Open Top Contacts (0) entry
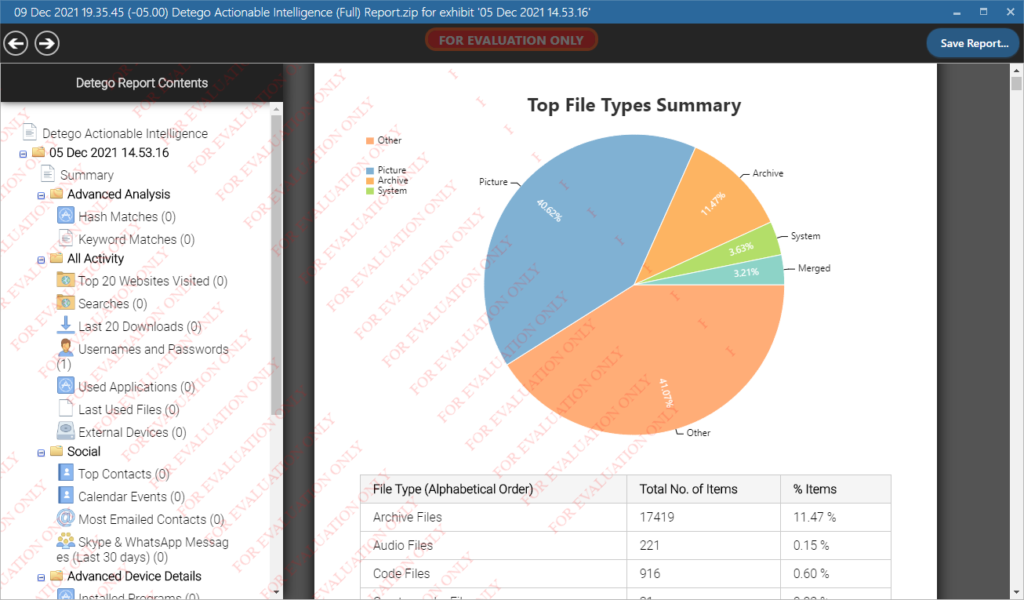Viewport: 1024px width, 600px height. coord(123,474)
